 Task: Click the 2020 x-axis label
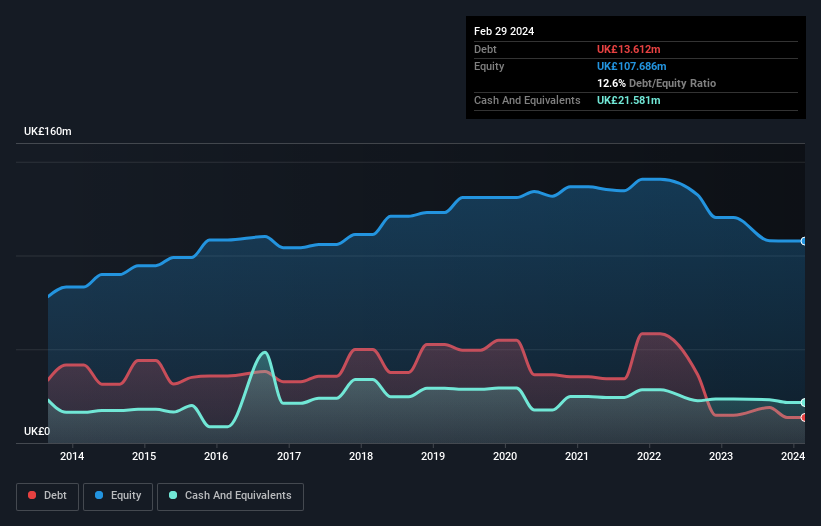point(505,456)
